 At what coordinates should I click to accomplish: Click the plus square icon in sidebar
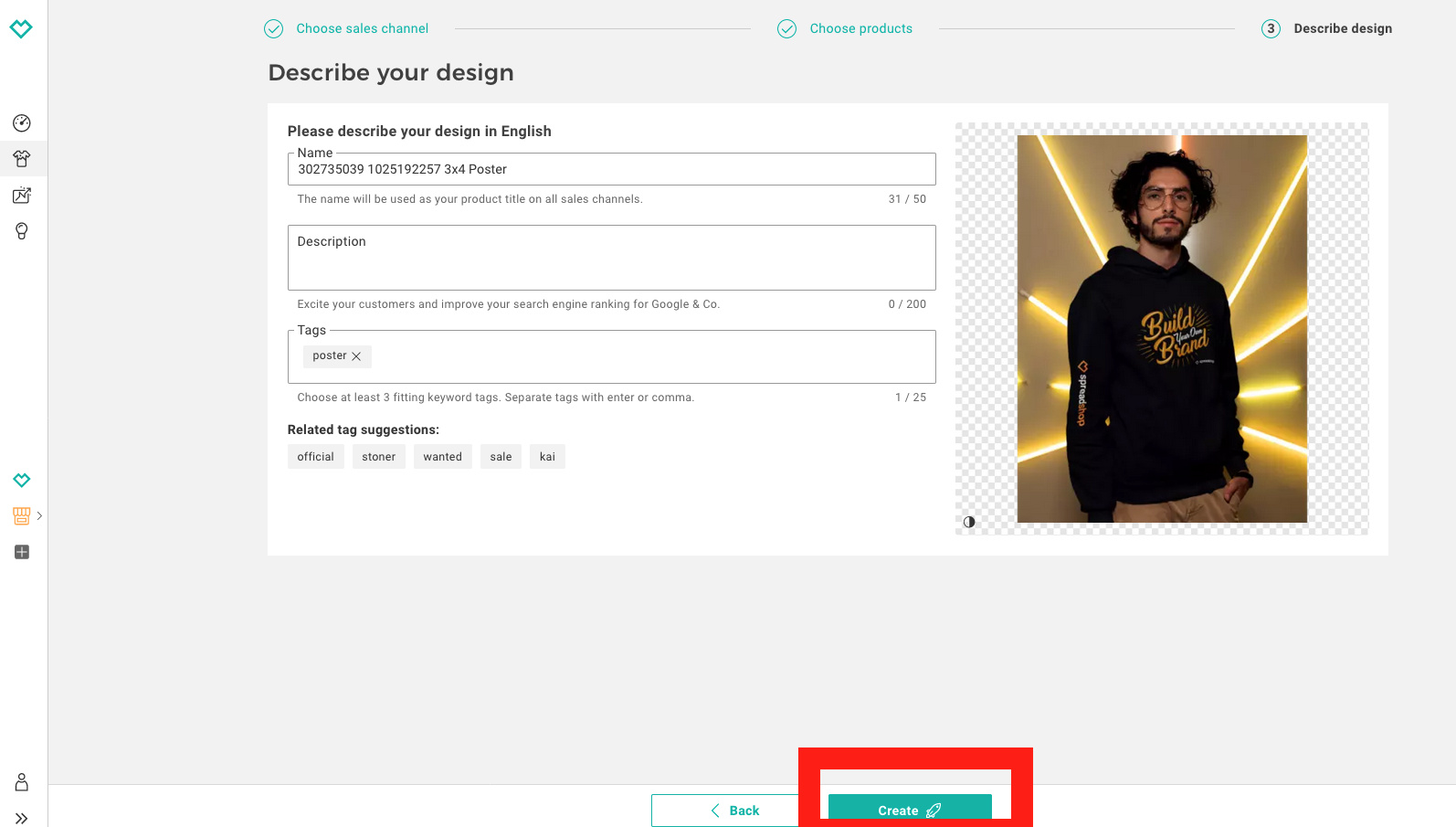[x=22, y=552]
